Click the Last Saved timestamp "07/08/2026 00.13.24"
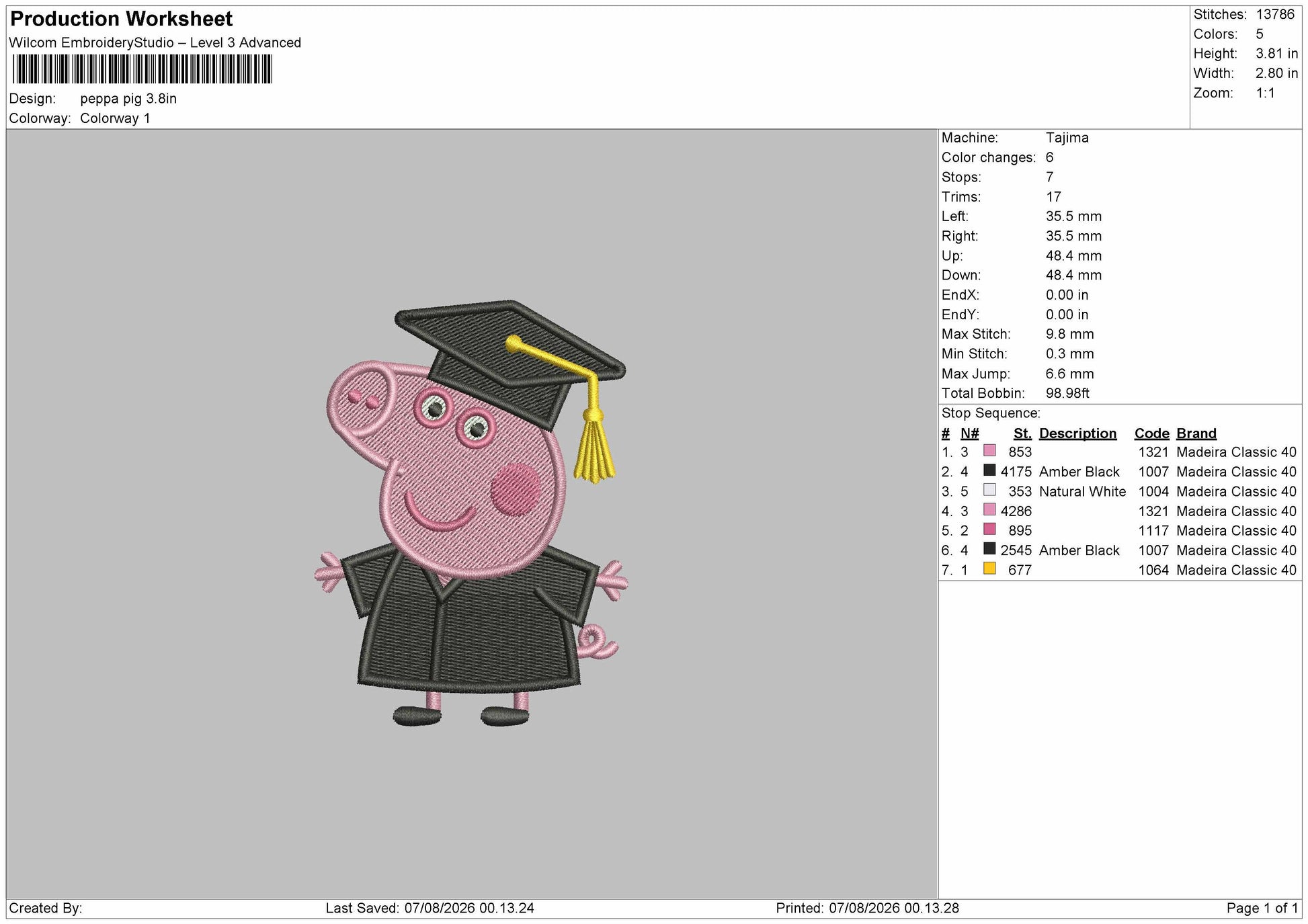Screen dimensions: 1308x924 point(469,909)
